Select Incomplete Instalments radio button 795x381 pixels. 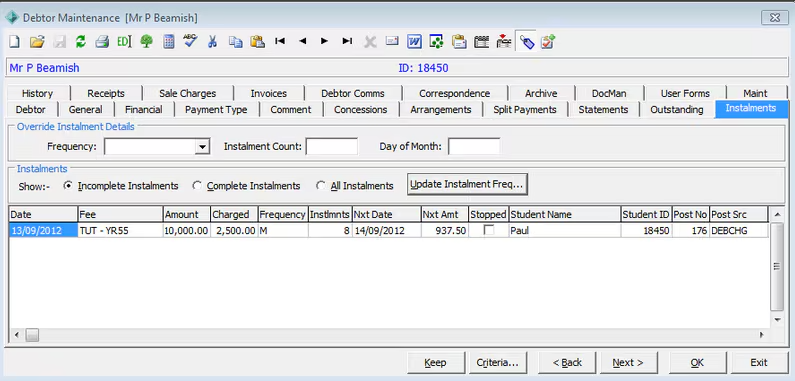coord(67,186)
